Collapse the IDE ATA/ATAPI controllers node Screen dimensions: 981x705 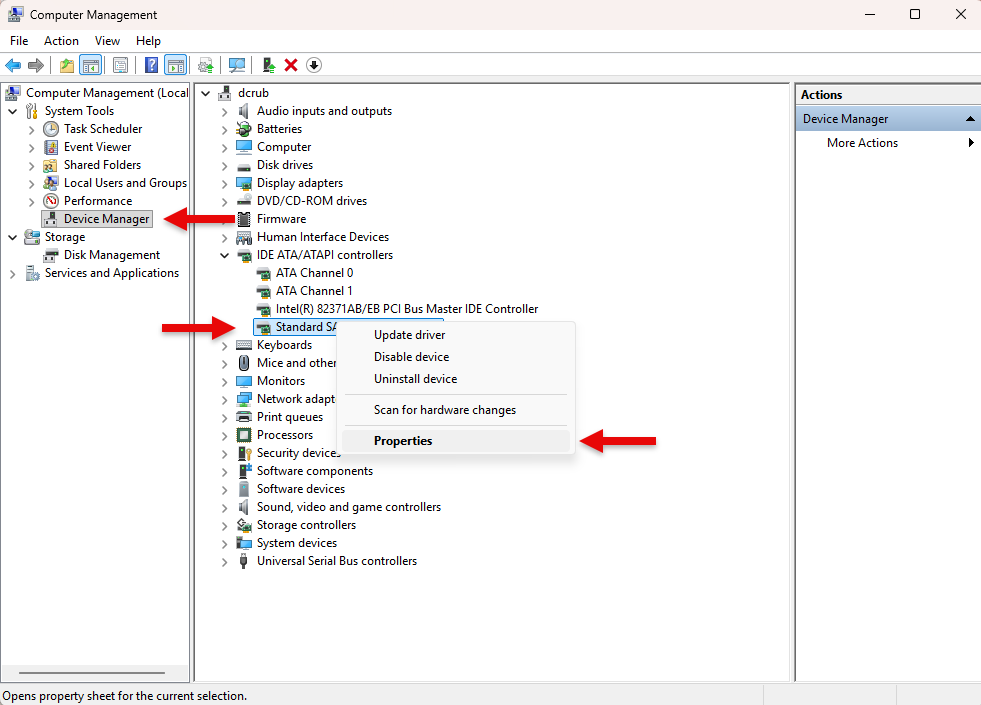coord(225,255)
